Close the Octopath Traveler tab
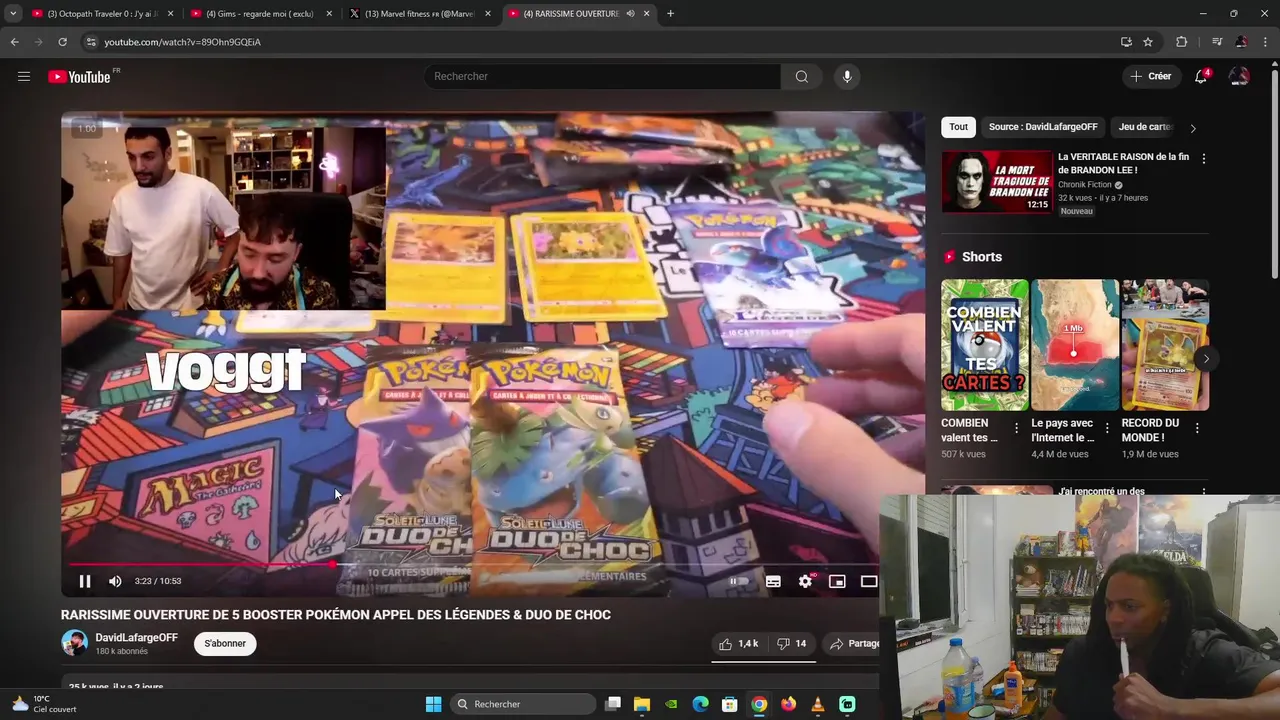 click(170, 14)
